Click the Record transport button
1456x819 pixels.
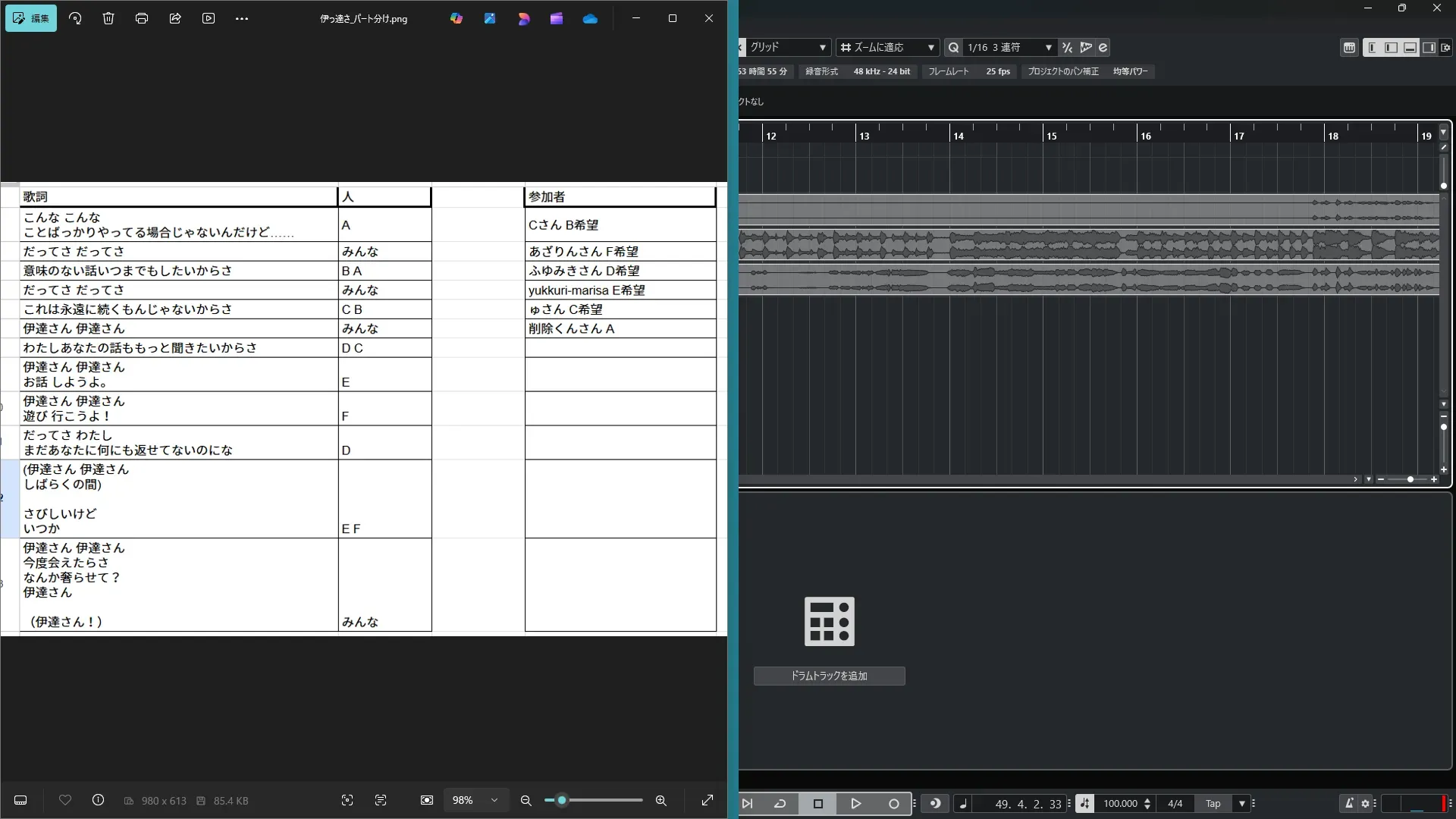893,804
